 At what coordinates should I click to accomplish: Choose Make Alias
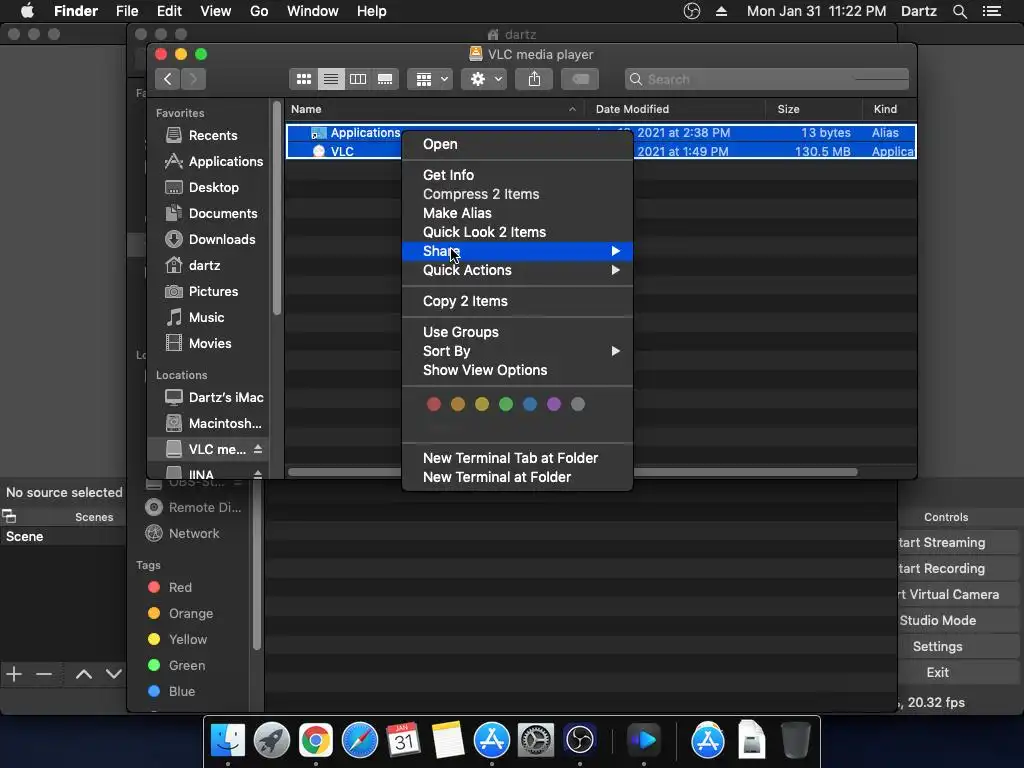517,213
